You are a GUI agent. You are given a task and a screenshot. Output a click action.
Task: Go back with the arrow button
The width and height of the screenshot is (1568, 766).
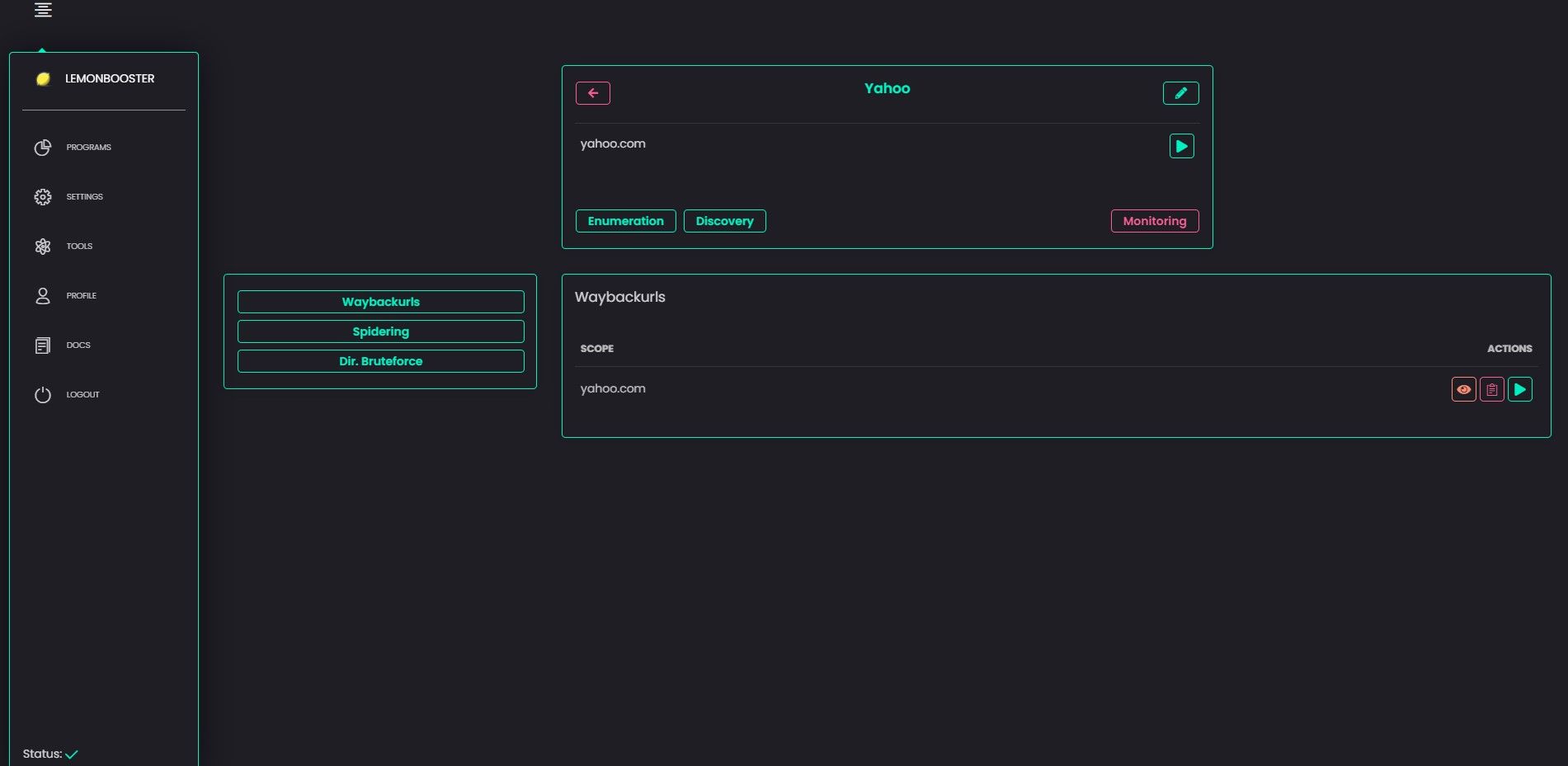pyautogui.click(x=593, y=93)
